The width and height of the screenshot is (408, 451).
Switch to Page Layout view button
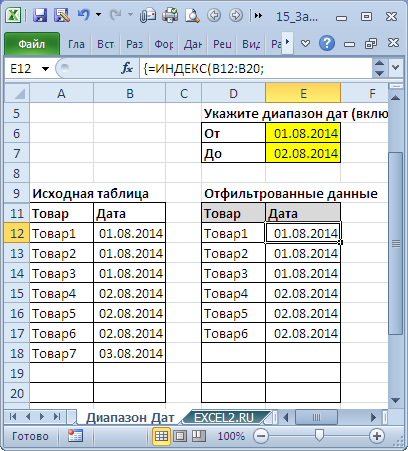(180, 436)
